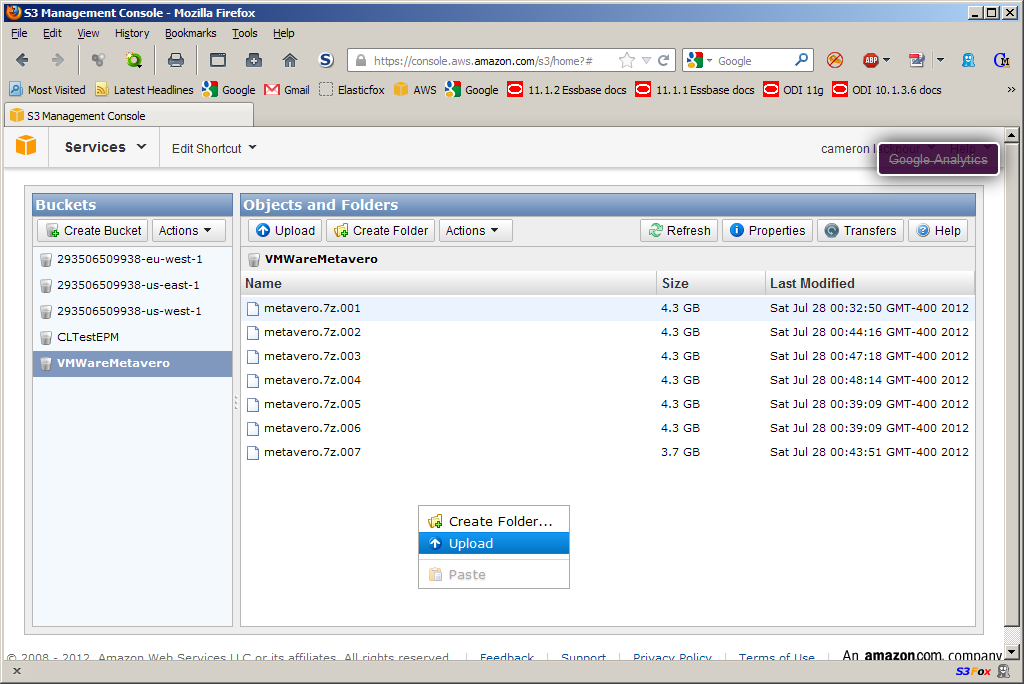The image size is (1024, 684).
Task: Click the file icon for metavero.7z.007
Action: (x=253, y=452)
